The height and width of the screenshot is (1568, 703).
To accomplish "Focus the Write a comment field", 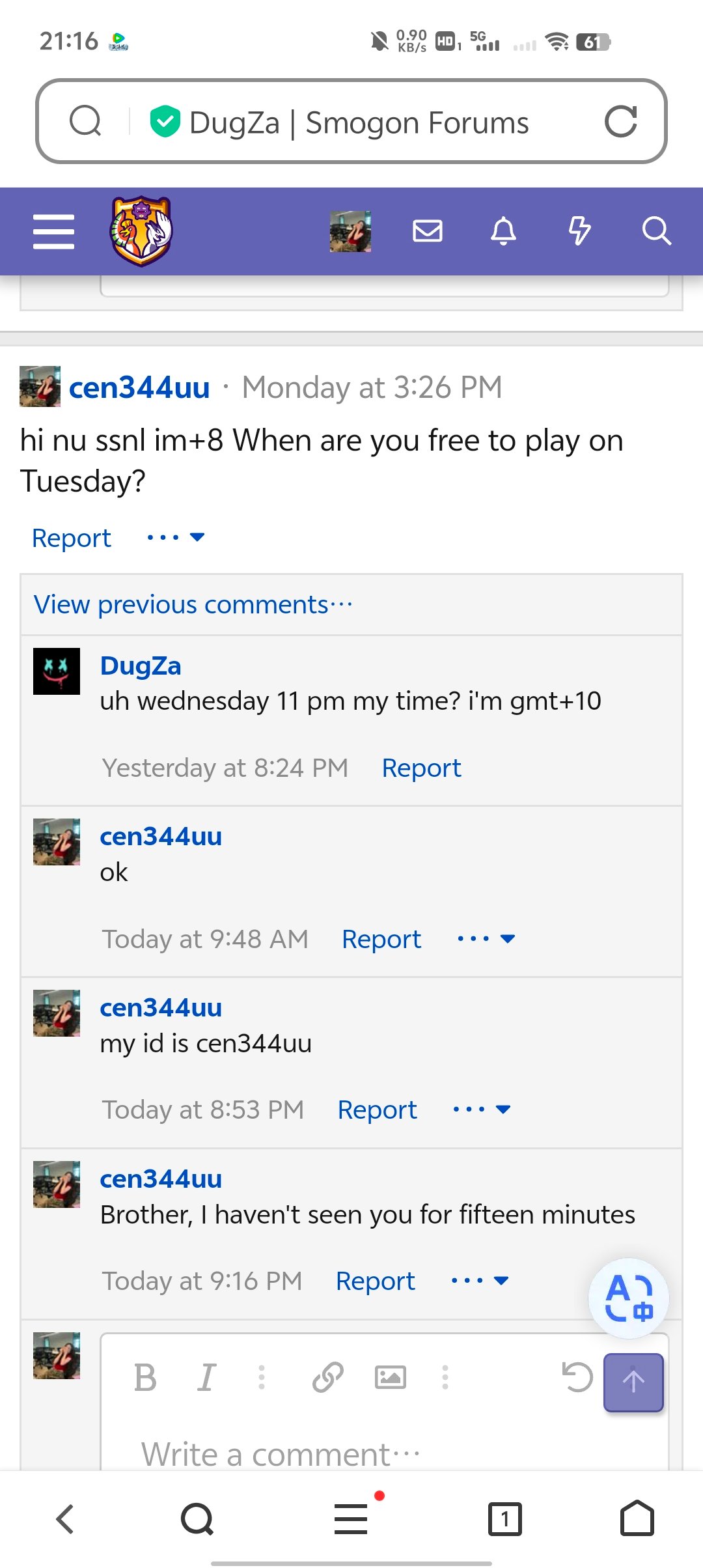I will [384, 1453].
